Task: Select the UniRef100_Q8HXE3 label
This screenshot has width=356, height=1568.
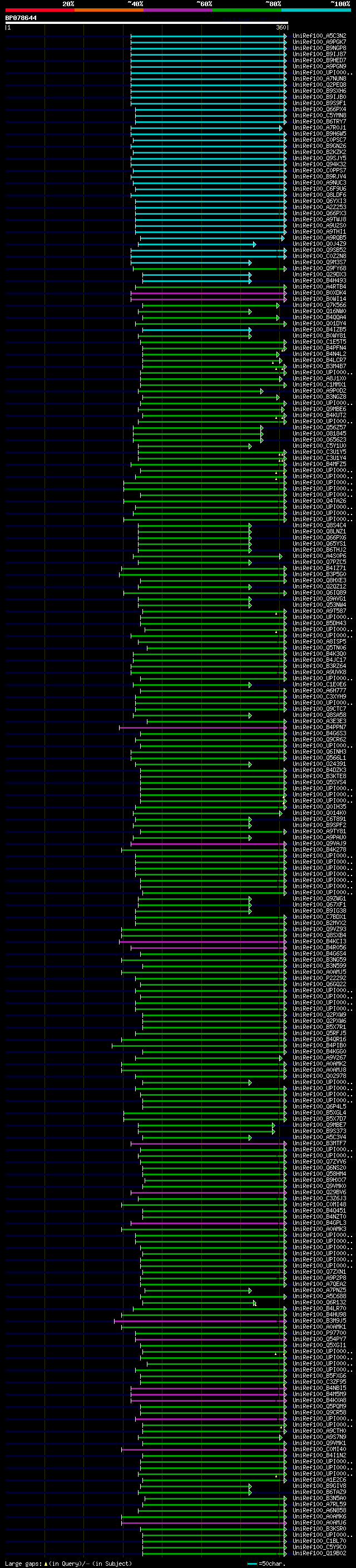Action: pyautogui.click(x=319, y=580)
